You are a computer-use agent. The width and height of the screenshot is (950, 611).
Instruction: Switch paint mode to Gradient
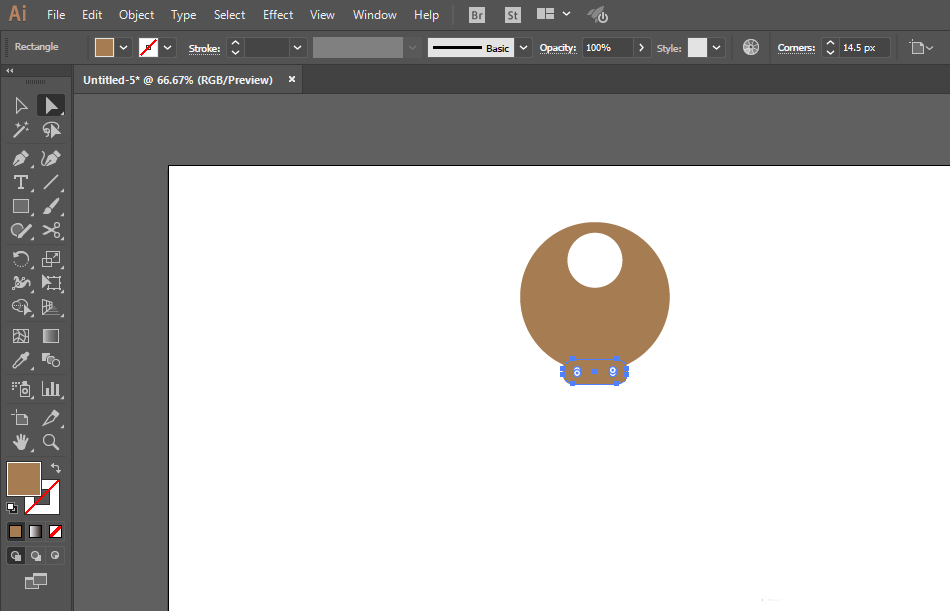pos(36,531)
